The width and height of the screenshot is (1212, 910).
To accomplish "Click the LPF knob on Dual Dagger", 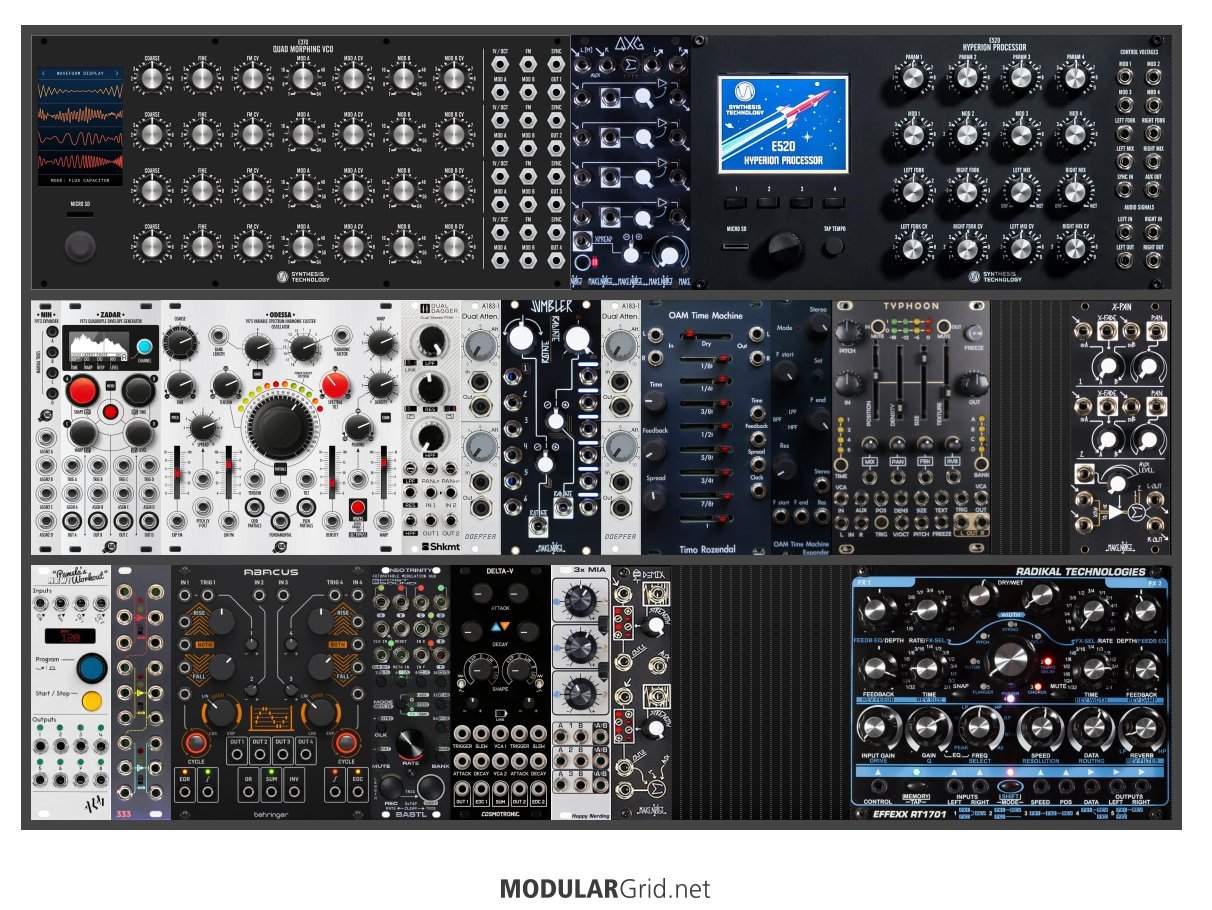I will [x=431, y=341].
